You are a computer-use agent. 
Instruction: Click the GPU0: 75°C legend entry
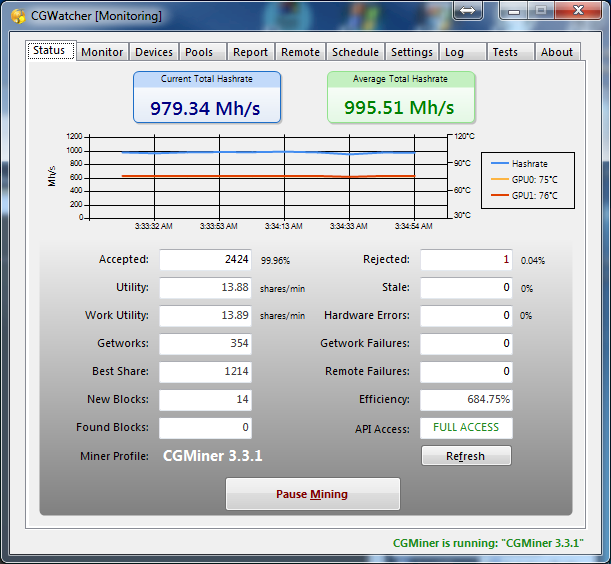[524, 179]
